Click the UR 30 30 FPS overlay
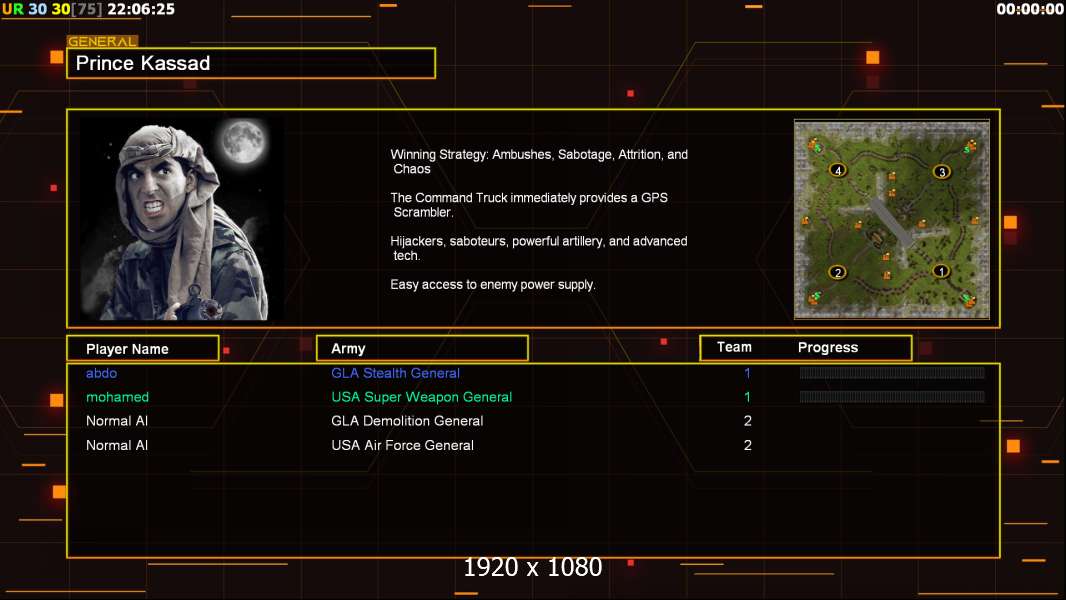Image resolution: width=1066 pixels, height=600 pixels. [52, 10]
